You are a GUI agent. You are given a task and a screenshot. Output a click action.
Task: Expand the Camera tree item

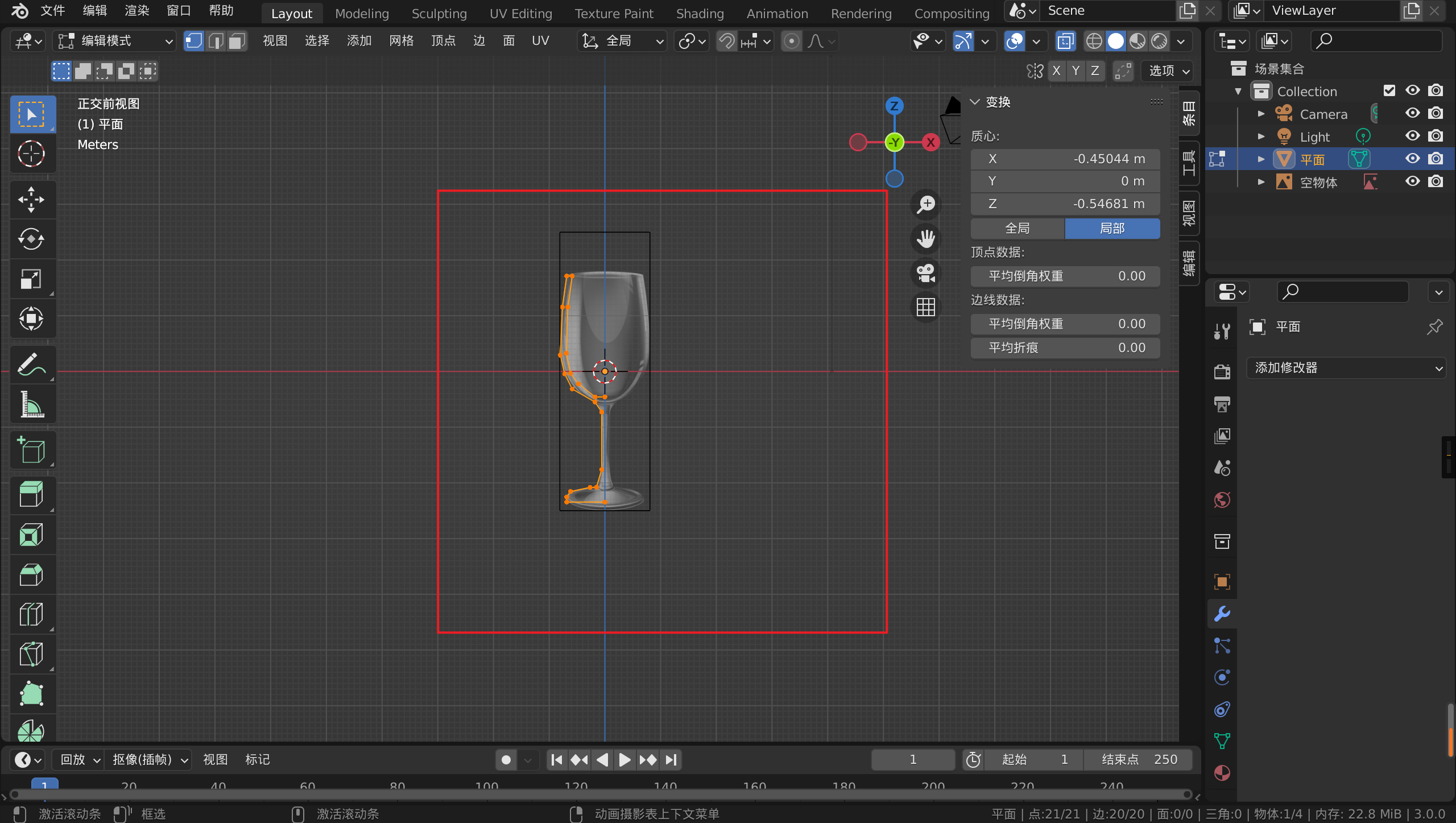click(1261, 114)
